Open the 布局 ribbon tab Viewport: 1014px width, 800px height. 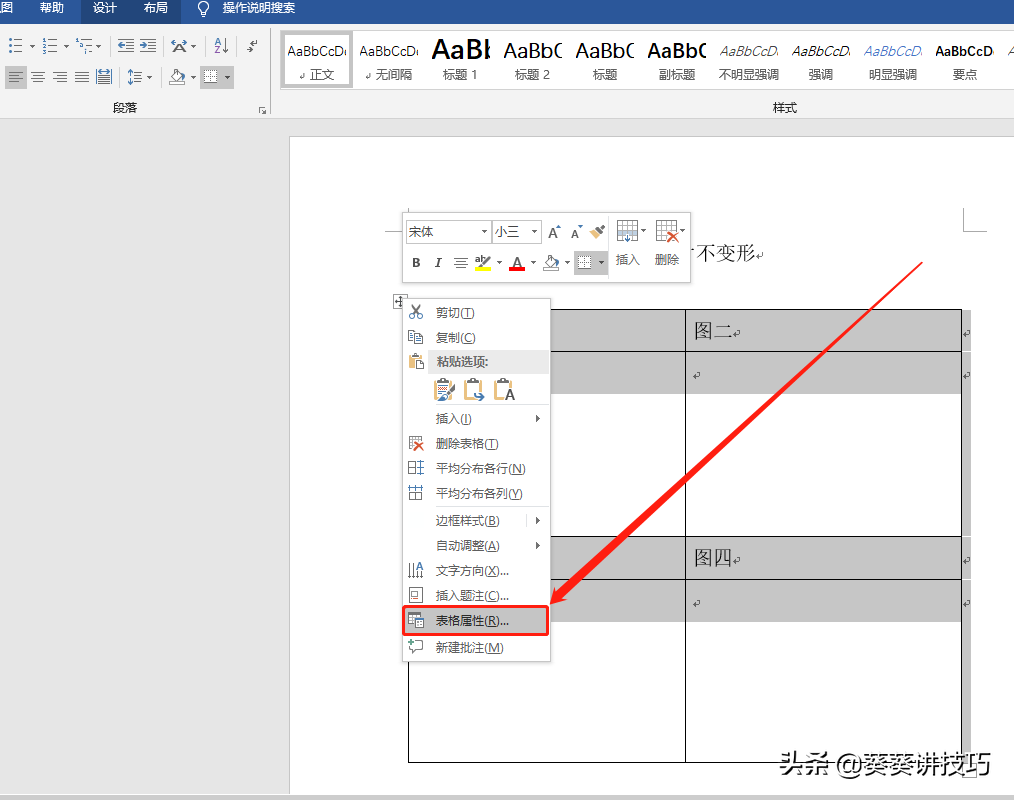[155, 8]
